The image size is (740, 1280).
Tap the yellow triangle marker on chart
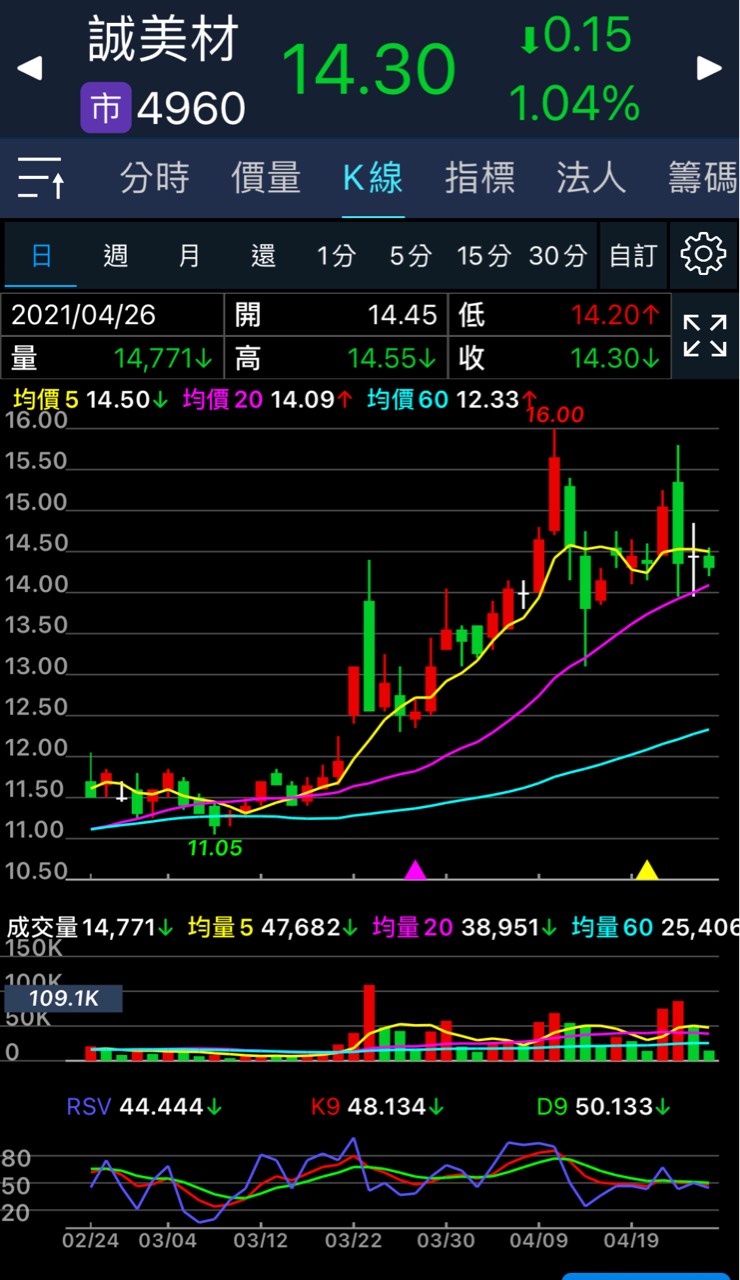[647, 870]
